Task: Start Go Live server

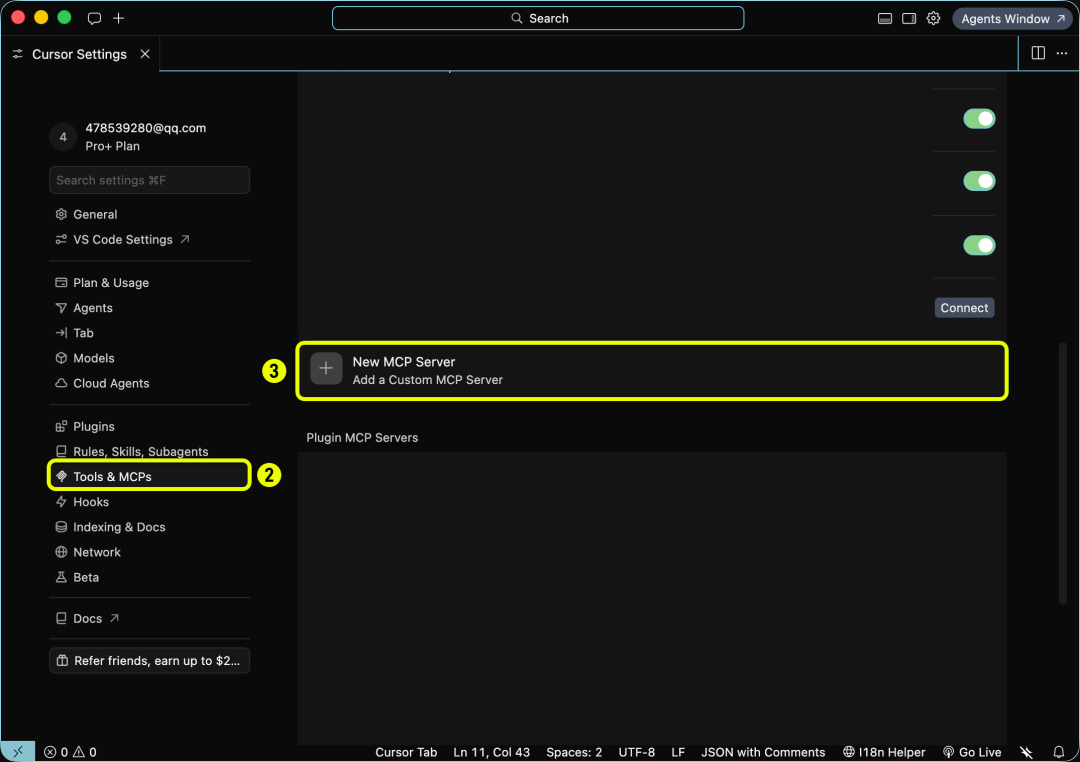Action: point(972,752)
